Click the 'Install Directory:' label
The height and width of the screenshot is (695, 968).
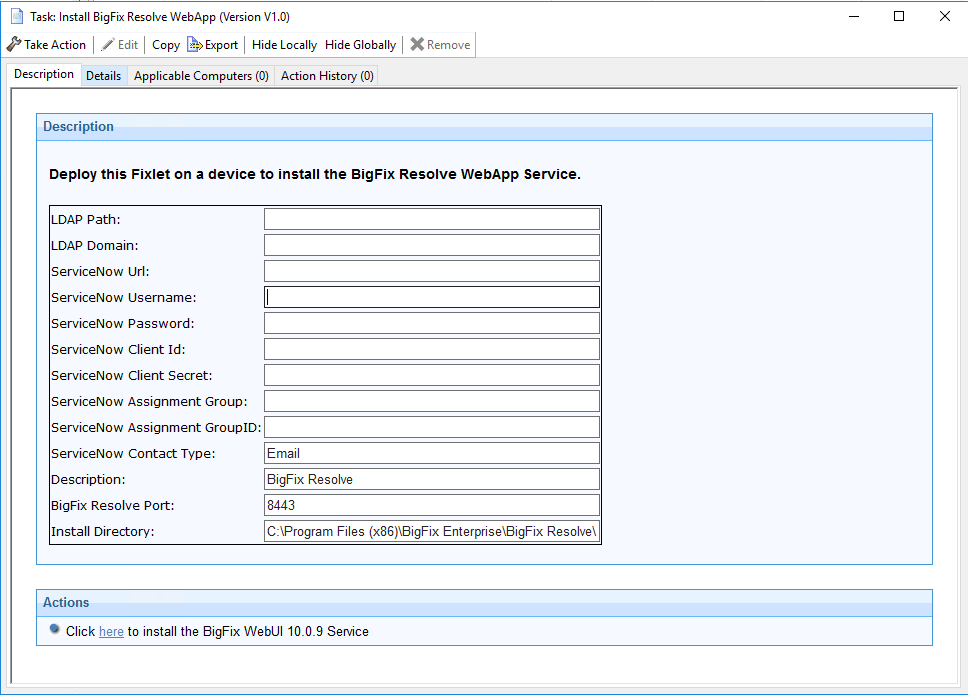click(102, 531)
